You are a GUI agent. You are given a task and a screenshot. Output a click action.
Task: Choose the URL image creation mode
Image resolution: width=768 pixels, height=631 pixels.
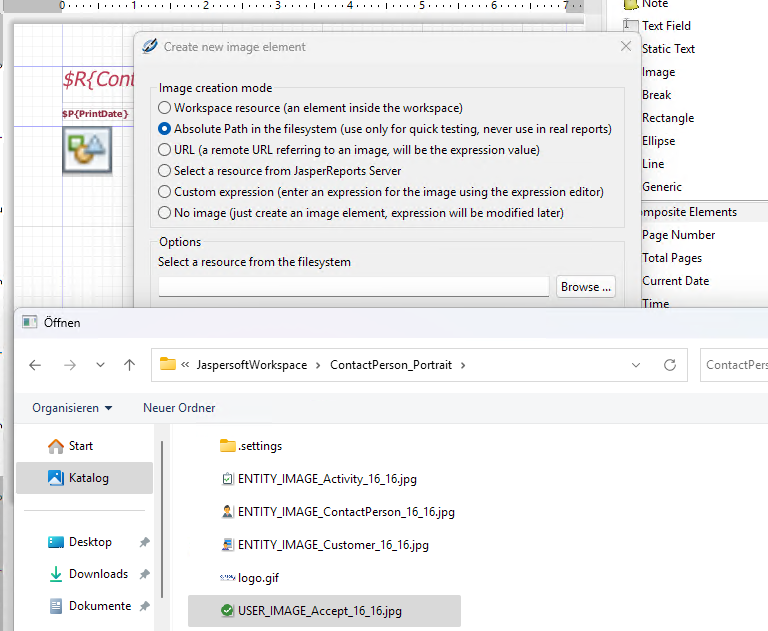click(x=165, y=150)
